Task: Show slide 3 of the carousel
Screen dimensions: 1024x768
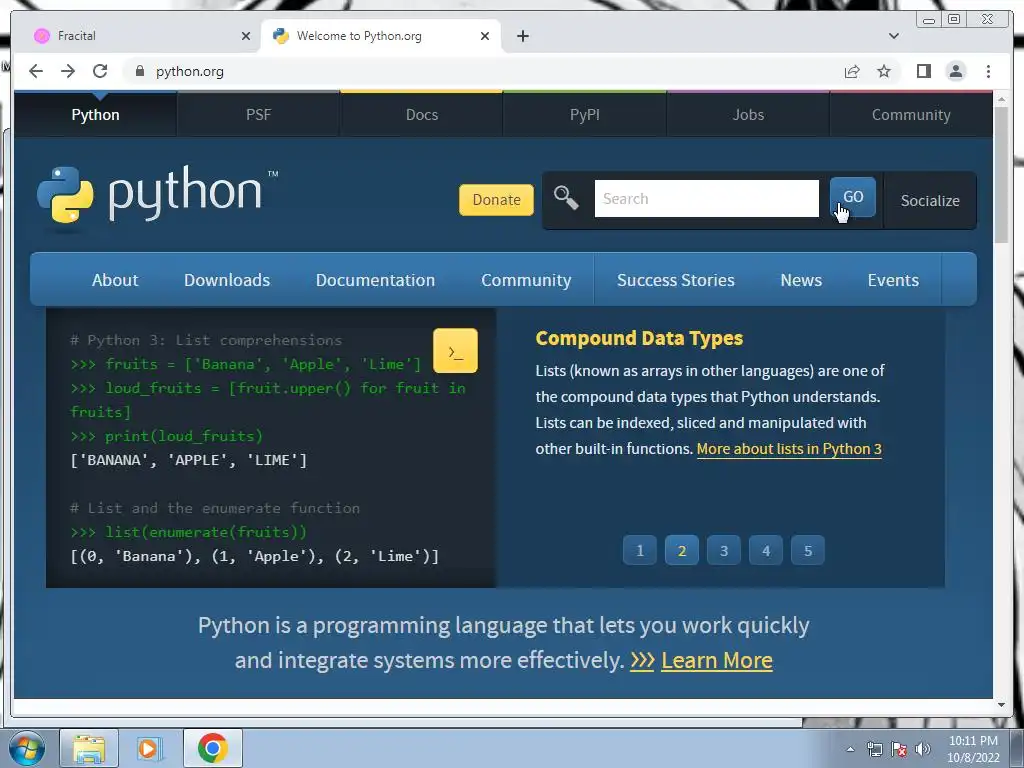Action: [x=724, y=551]
